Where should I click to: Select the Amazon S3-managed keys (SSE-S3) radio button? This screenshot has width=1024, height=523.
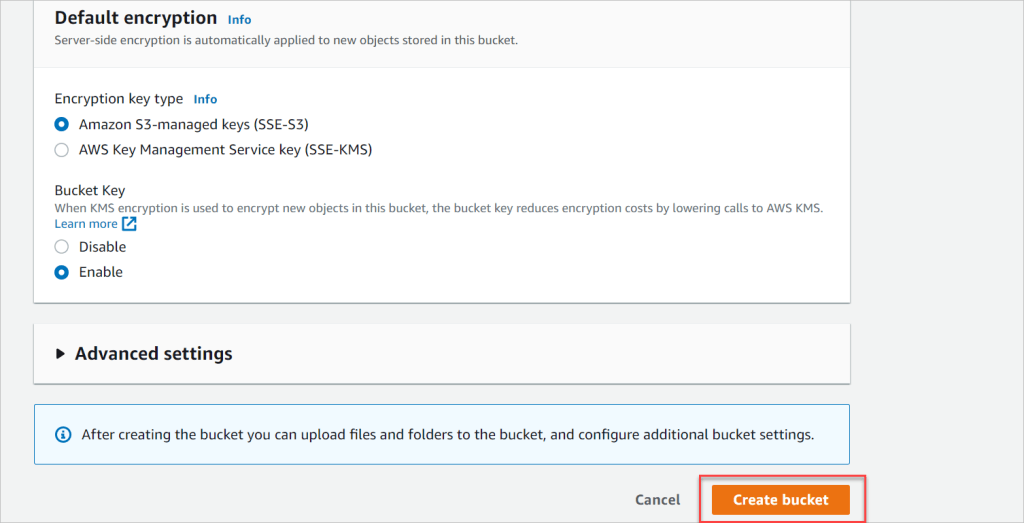tap(61, 124)
